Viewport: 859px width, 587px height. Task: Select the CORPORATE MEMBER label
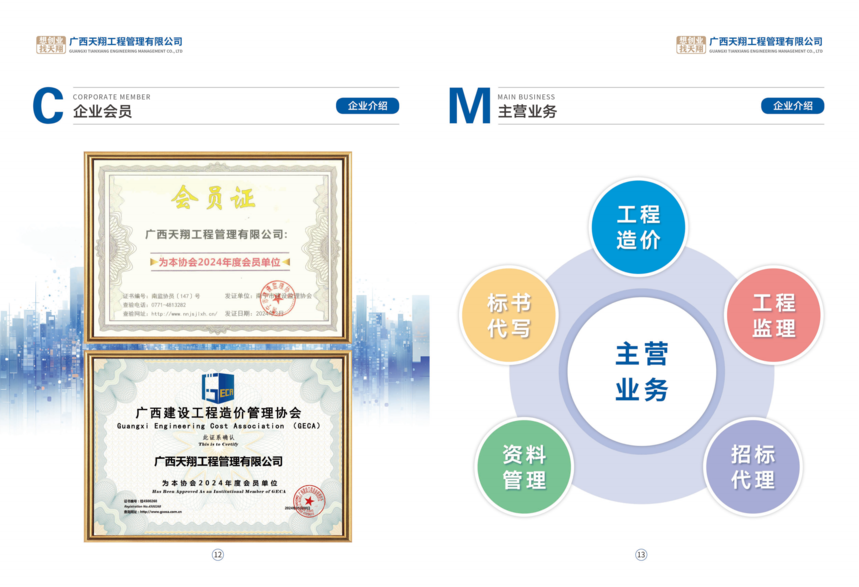click(112, 97)
